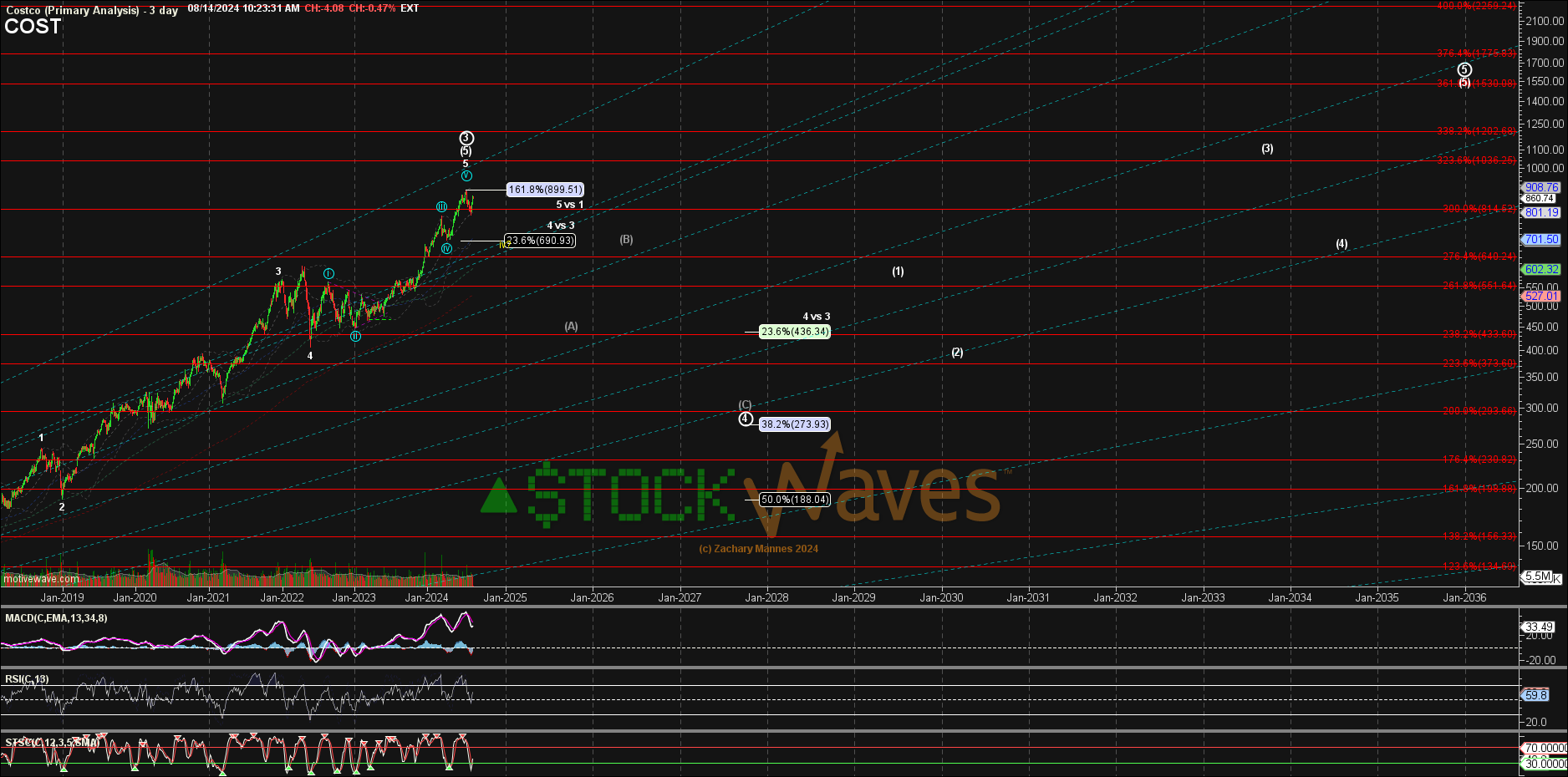1568x777 pixels.
Task: Select the projected (2) wave label
Action: pyautogui.click(x=957, y=353)
